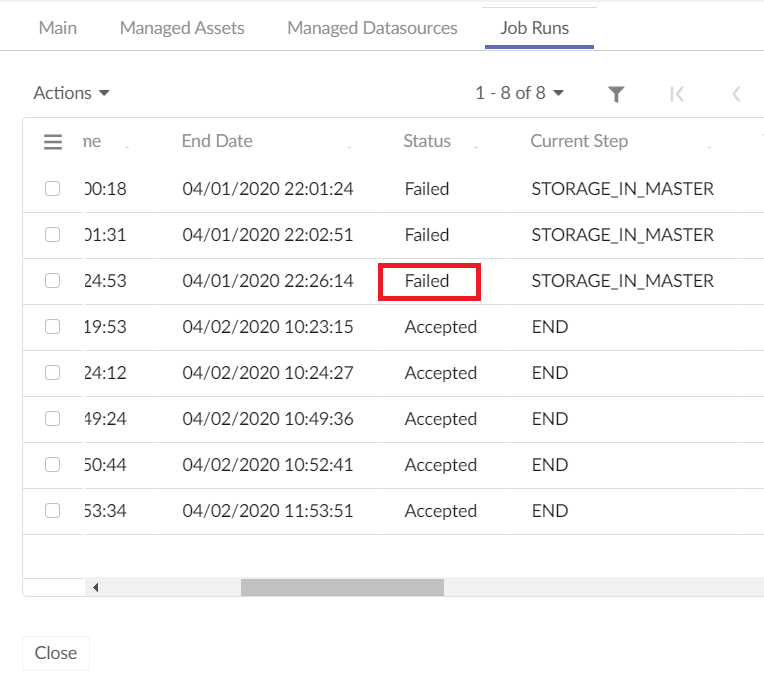Toggle the checkbox for the 10:23:15 accepted run

click(x=53, y=327)
